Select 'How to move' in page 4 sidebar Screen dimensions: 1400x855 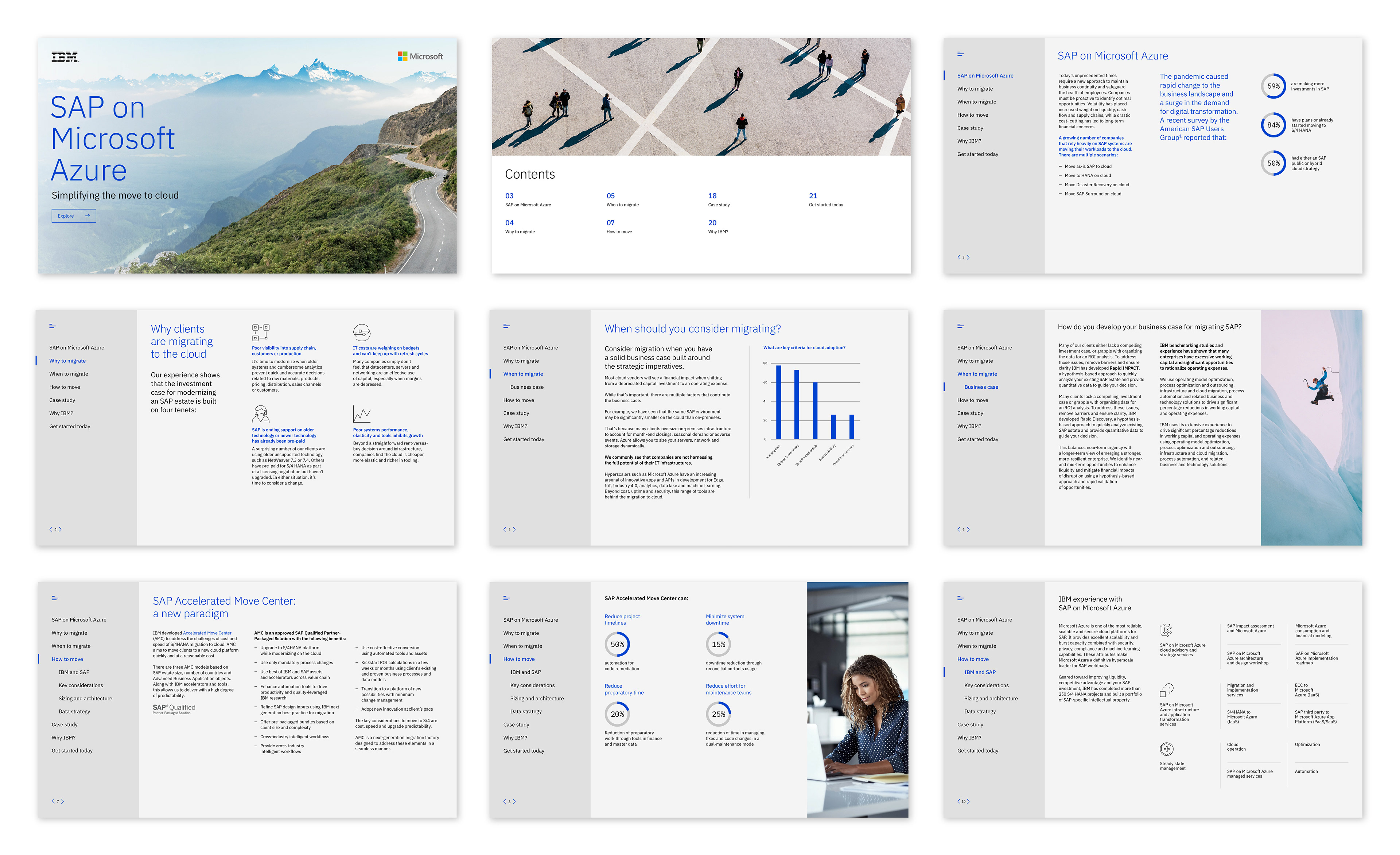click(x=65, y=387)
